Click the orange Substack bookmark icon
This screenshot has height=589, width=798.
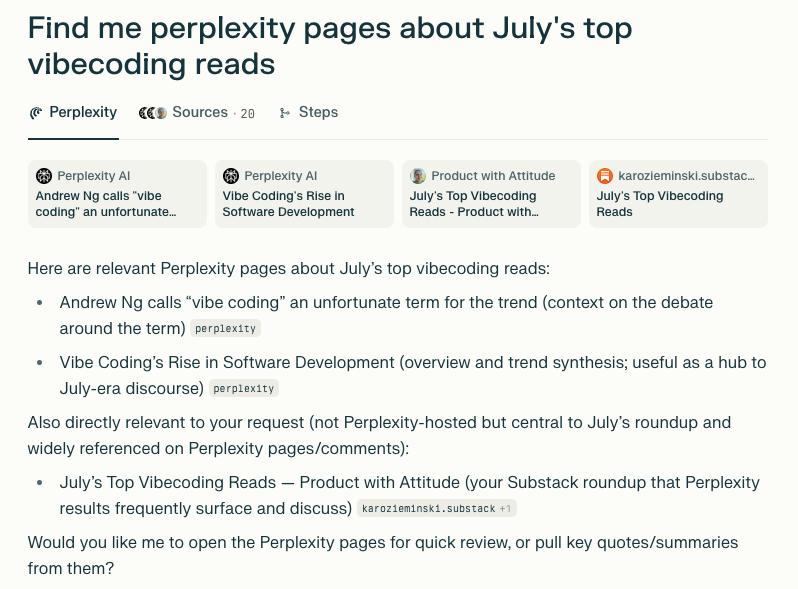click(605, 176)
